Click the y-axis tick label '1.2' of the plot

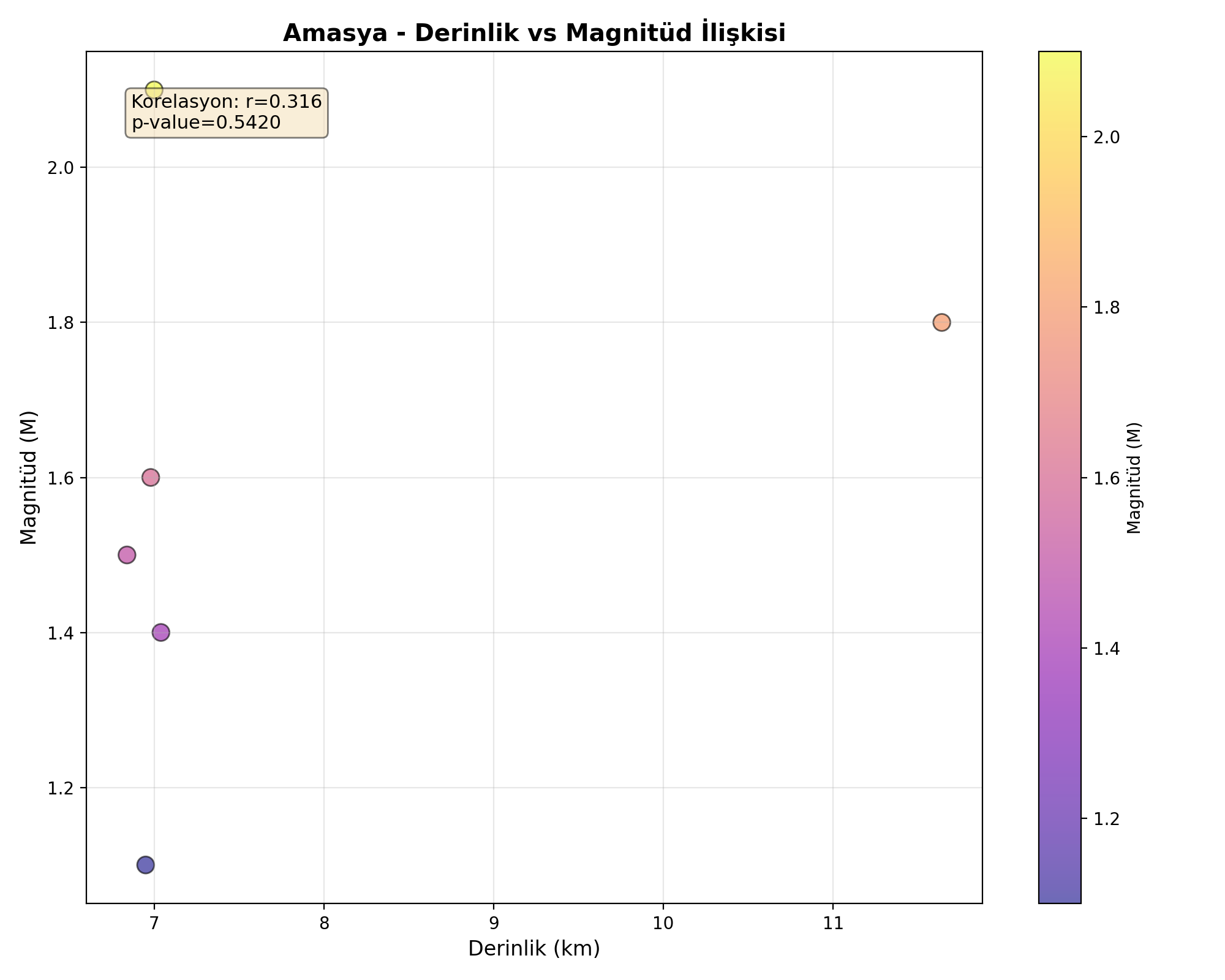tap(61, 788)
